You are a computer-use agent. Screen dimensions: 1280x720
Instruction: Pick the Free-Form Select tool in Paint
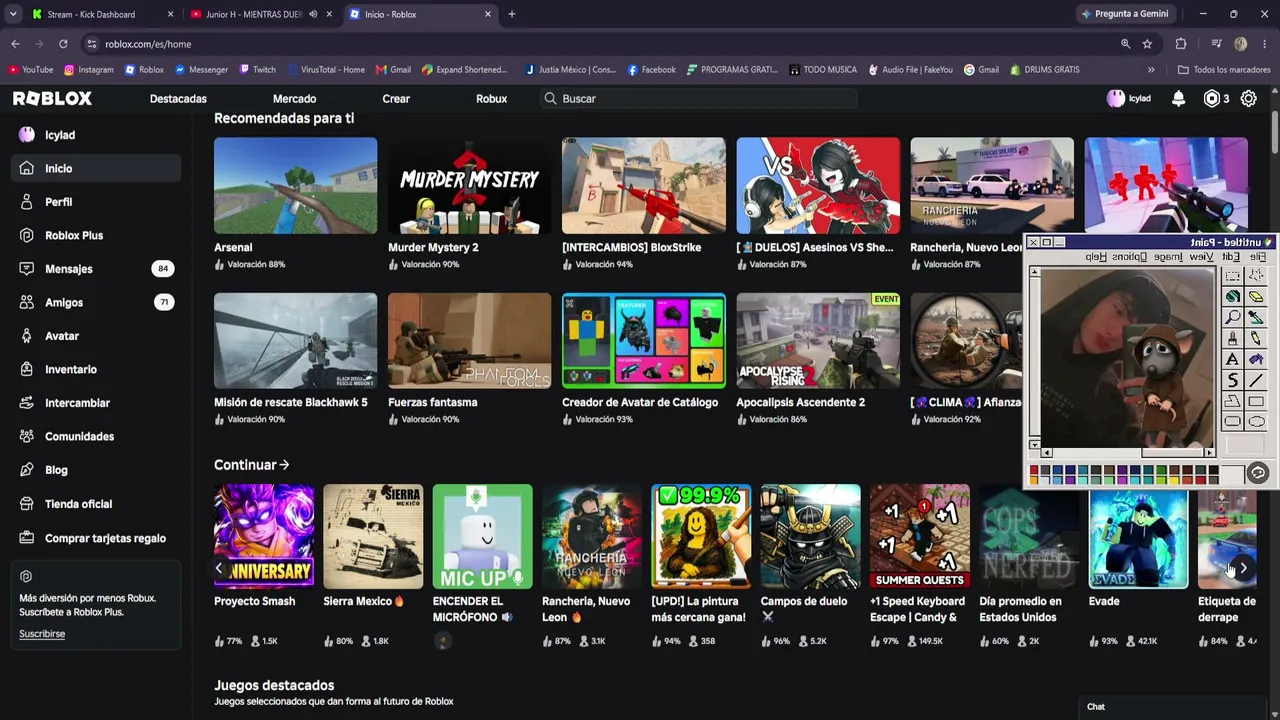1256,276
